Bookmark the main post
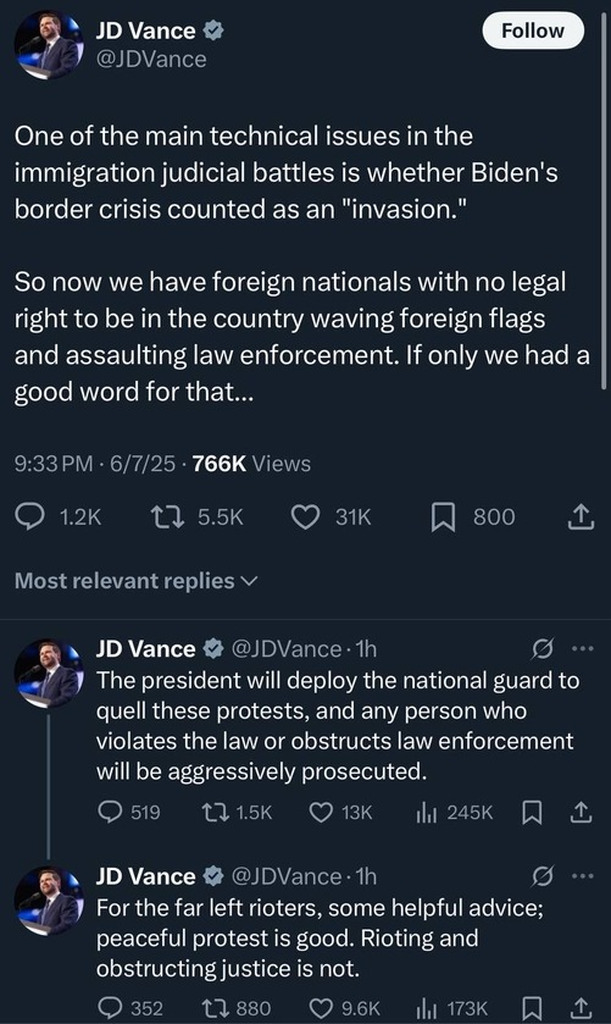 [442, 516]
